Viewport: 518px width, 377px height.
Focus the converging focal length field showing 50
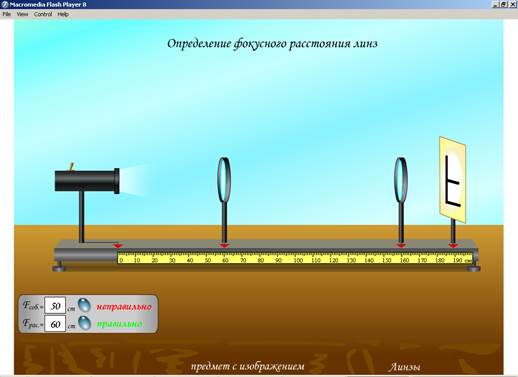click(55, 305)
